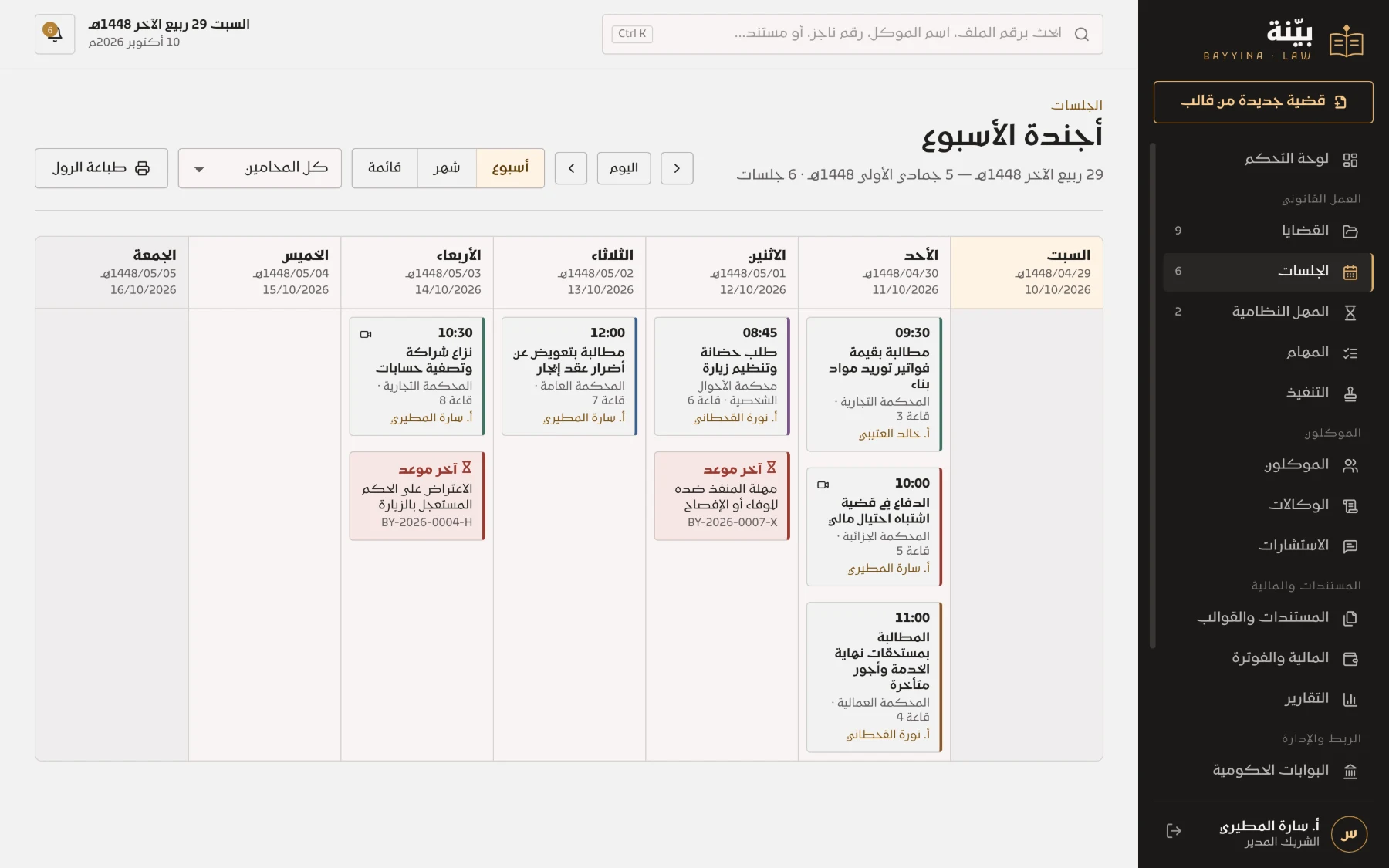Screen dimensions: 1389x868
Task: Switch to the قائمة list view
Action: 384,168
